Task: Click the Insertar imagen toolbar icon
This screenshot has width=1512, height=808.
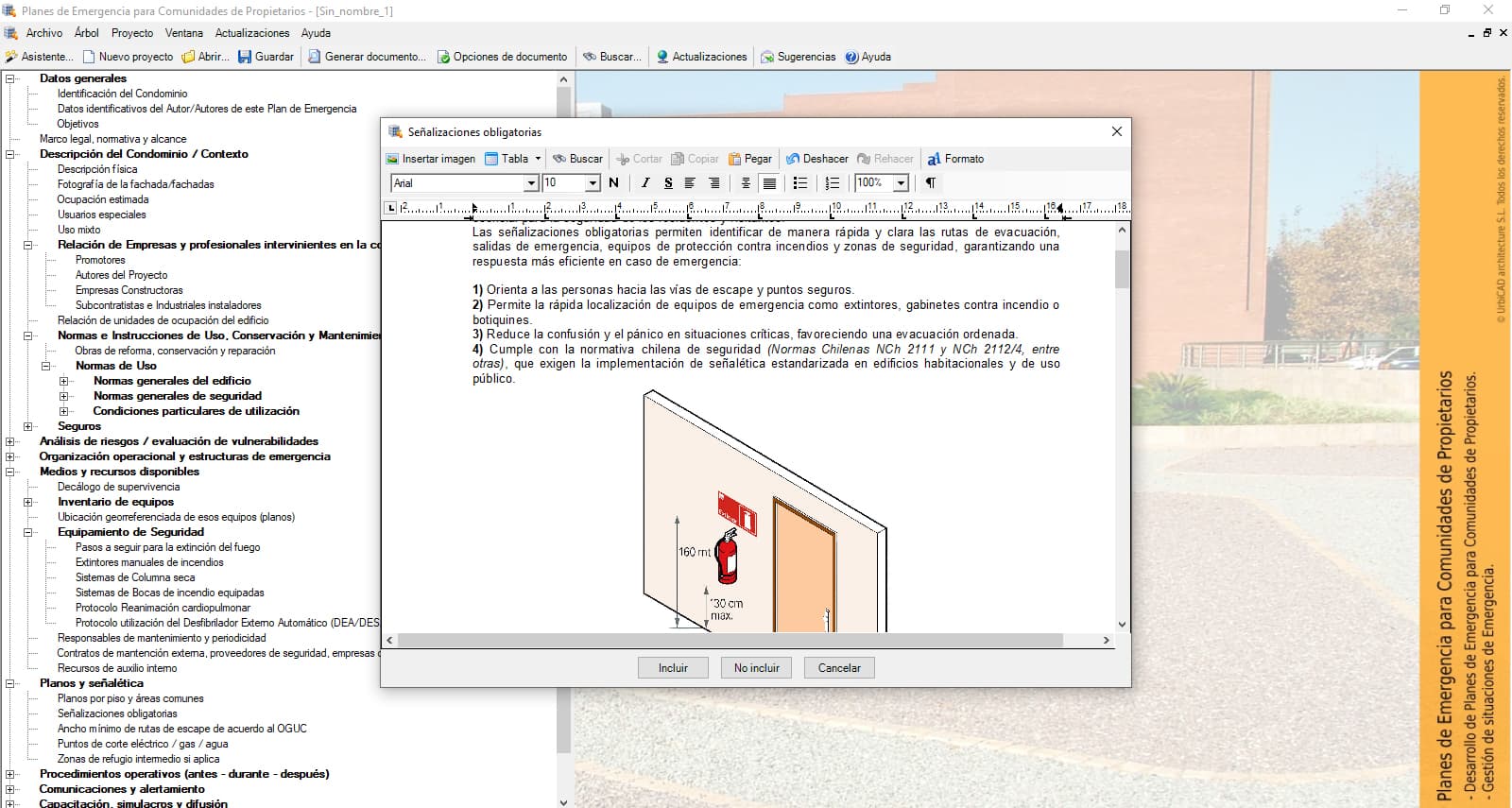Action: [x=430, y=159]
